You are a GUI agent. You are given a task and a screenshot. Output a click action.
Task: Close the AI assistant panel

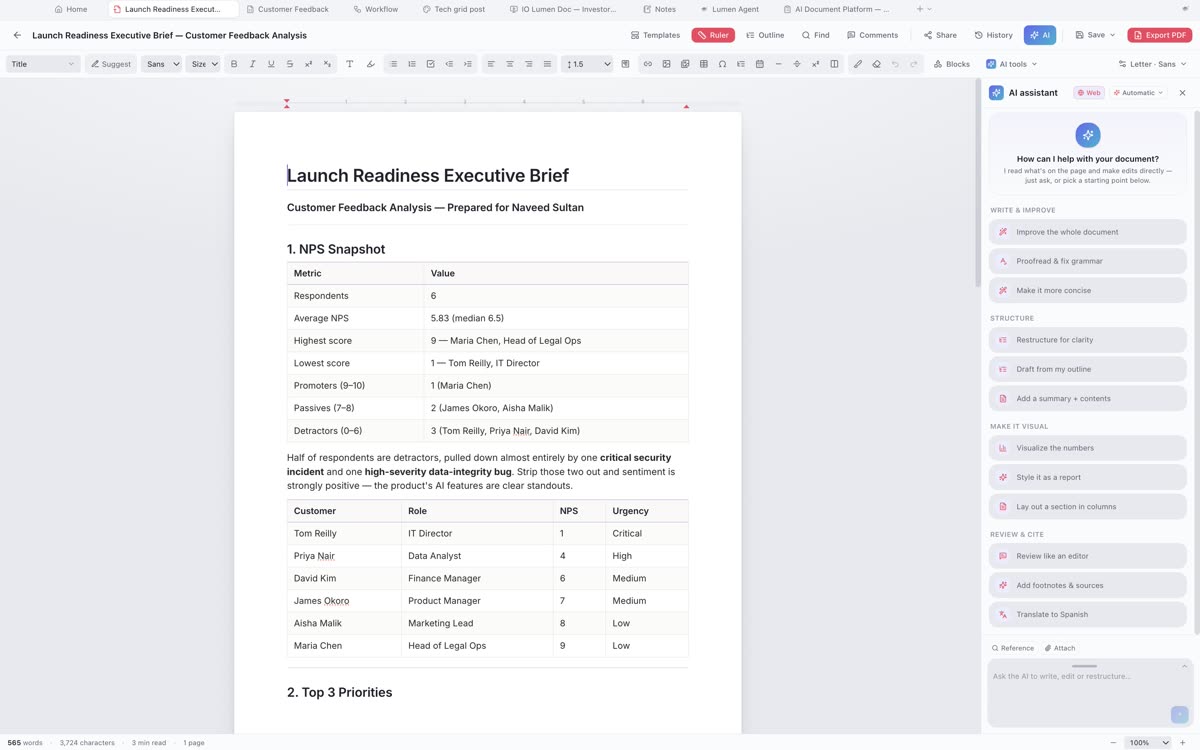click(1182, 93)
